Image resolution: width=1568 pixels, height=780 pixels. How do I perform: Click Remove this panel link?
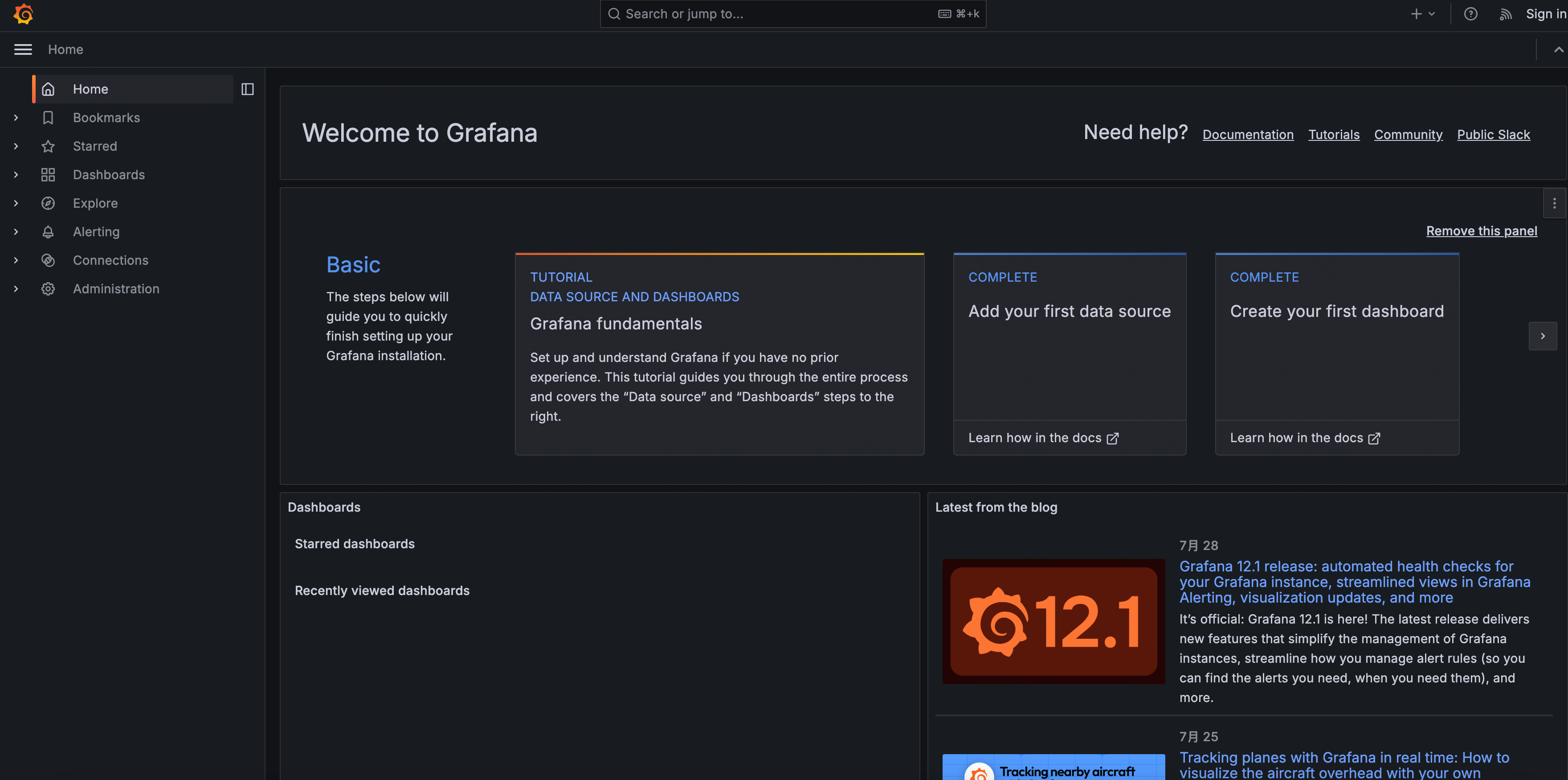[x=1481, y=231]
